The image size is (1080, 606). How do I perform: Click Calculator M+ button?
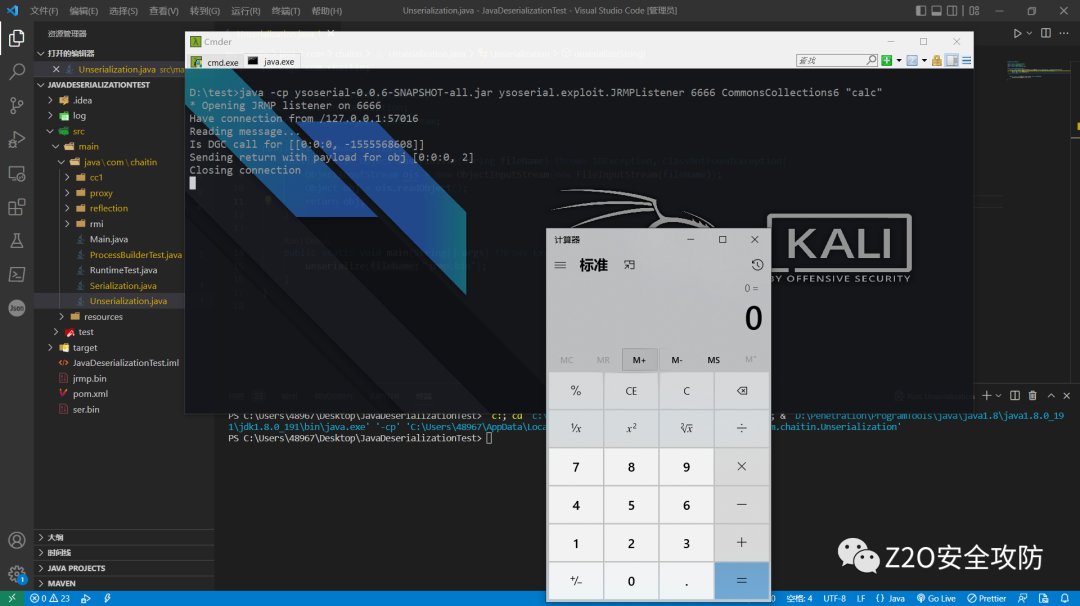coord(639,359)
